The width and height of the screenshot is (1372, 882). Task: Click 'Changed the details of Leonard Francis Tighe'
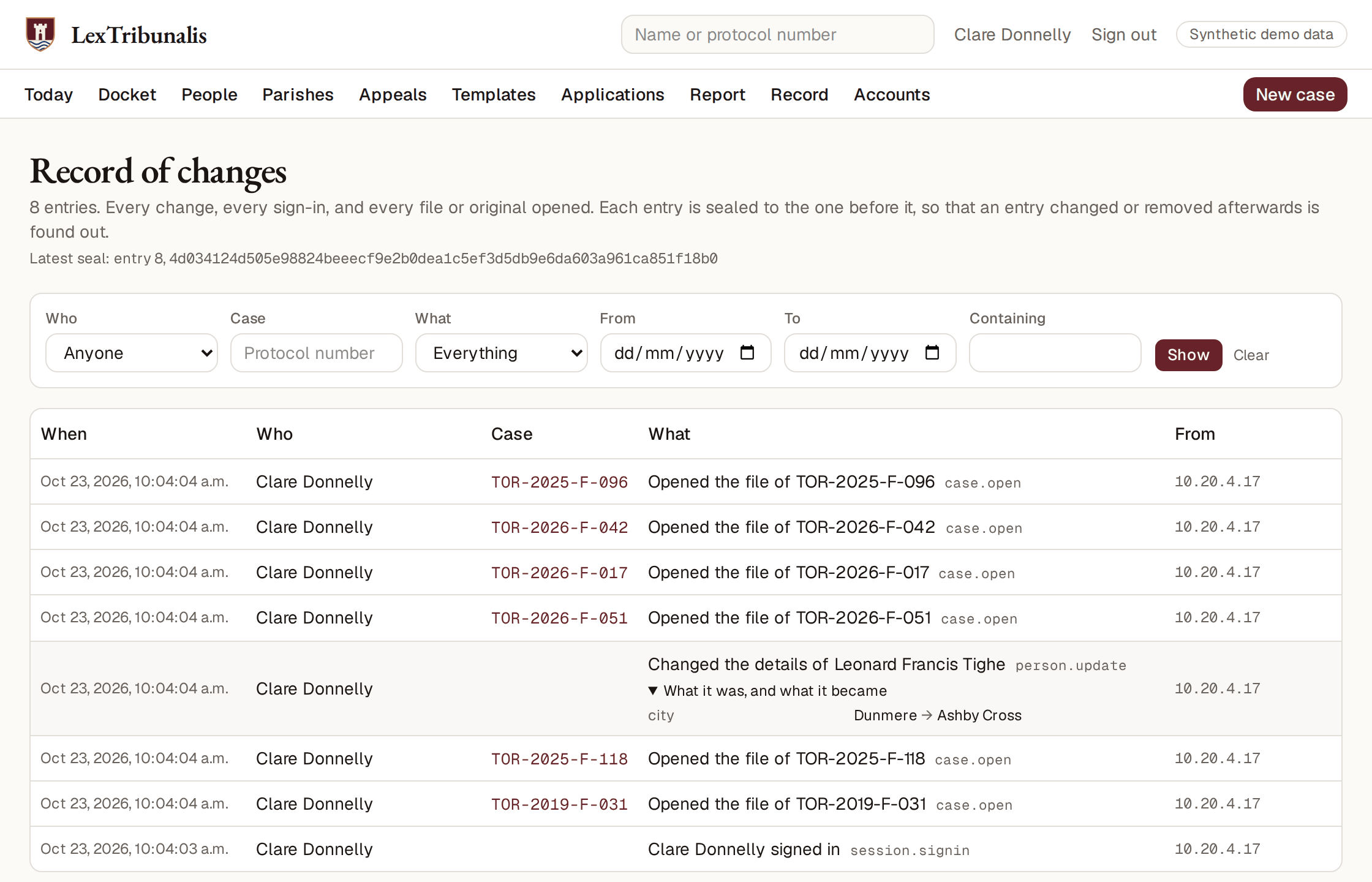click(x=826, y=664)
